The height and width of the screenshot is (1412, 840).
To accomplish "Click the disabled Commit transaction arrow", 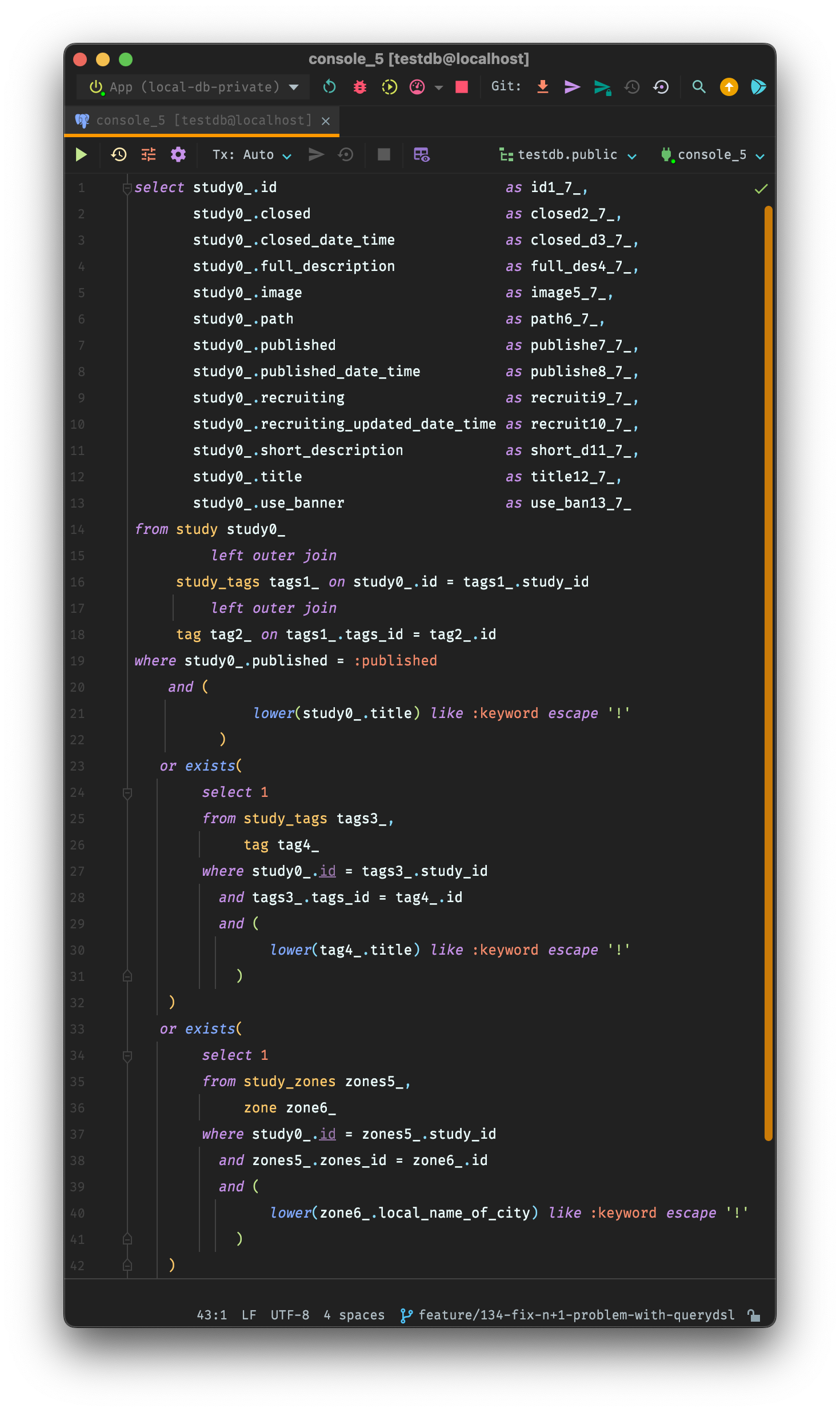I will [x=316, y=154].
